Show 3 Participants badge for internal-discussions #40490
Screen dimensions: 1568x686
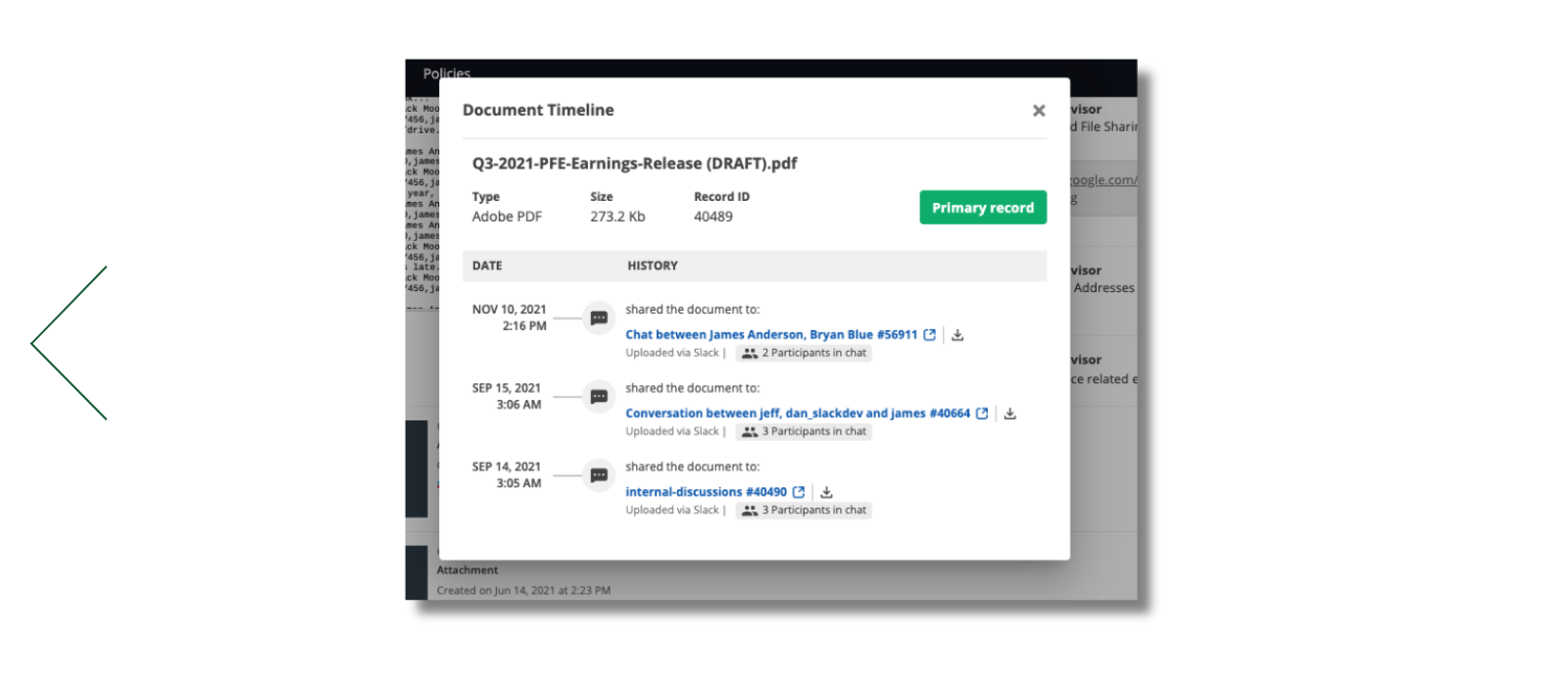[805, 510]
